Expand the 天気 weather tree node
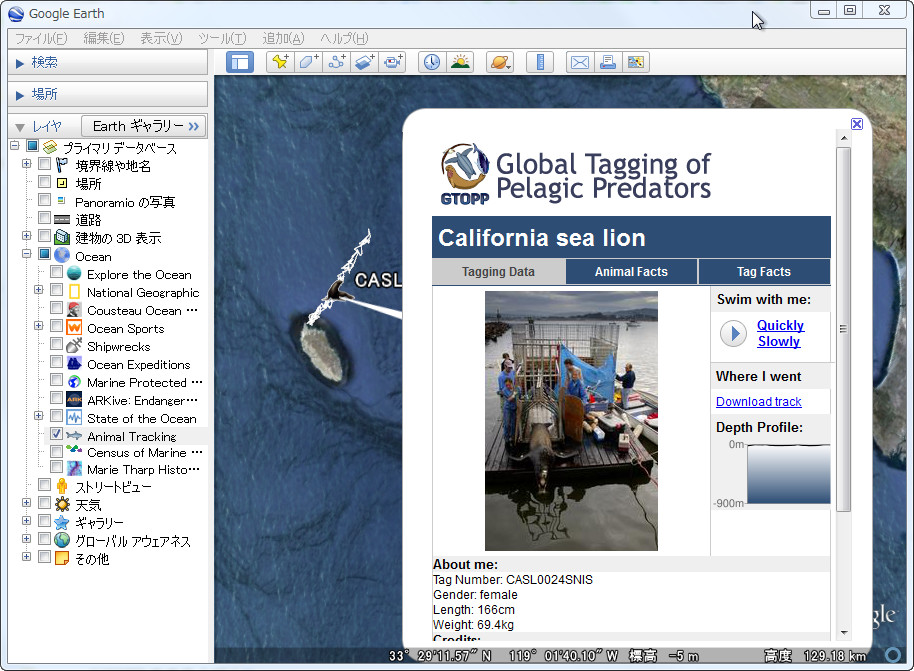 click(x=26, y=502)
